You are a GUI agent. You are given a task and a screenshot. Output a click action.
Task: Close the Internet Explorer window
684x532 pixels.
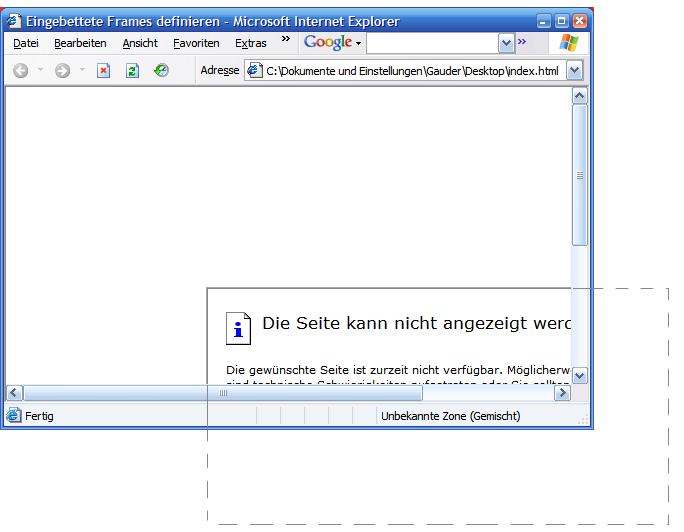[x=580, y=21]
